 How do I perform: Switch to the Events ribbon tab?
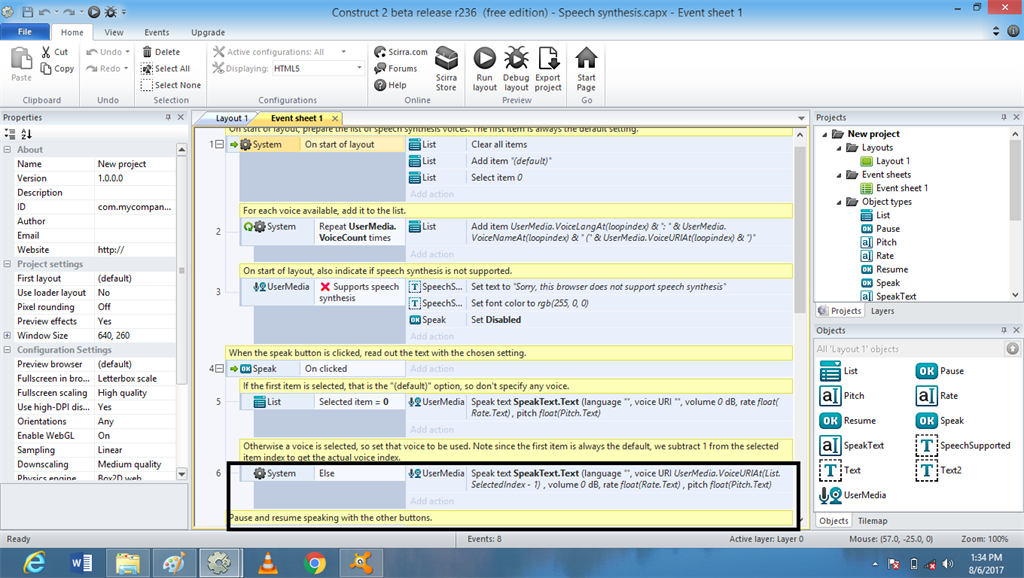click(157, 32)
